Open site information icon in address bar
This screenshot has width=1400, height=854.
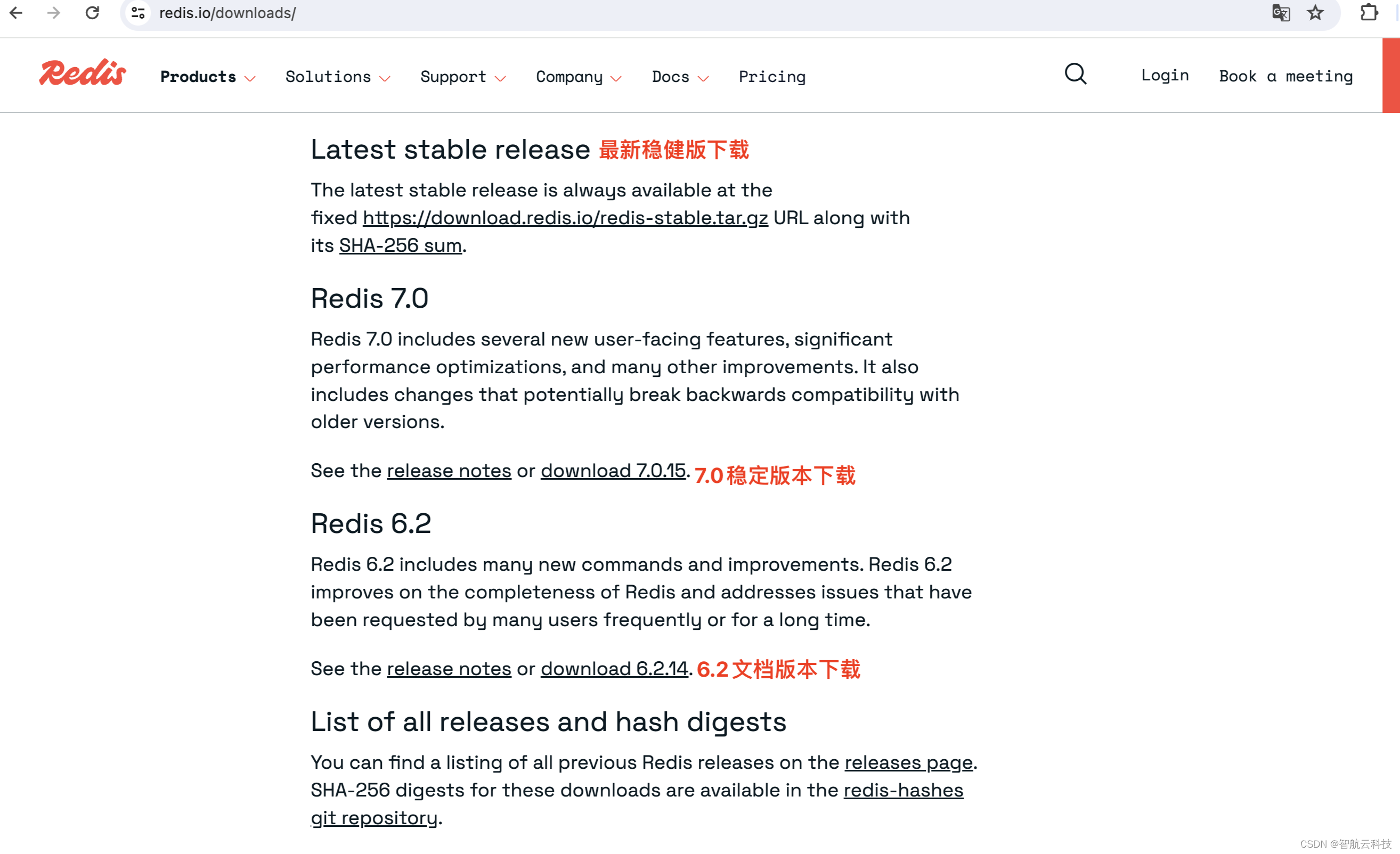(x=138, y=12)
